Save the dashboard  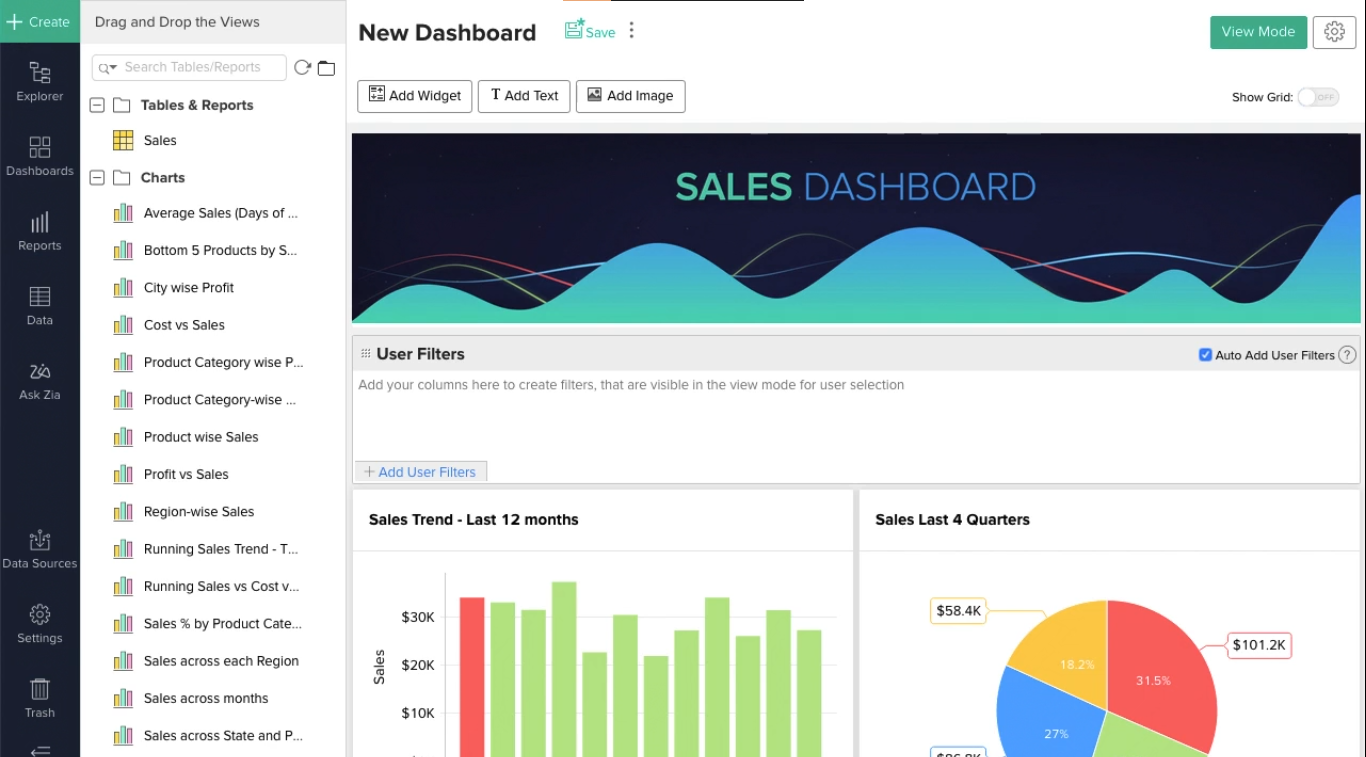coord(590,31)
